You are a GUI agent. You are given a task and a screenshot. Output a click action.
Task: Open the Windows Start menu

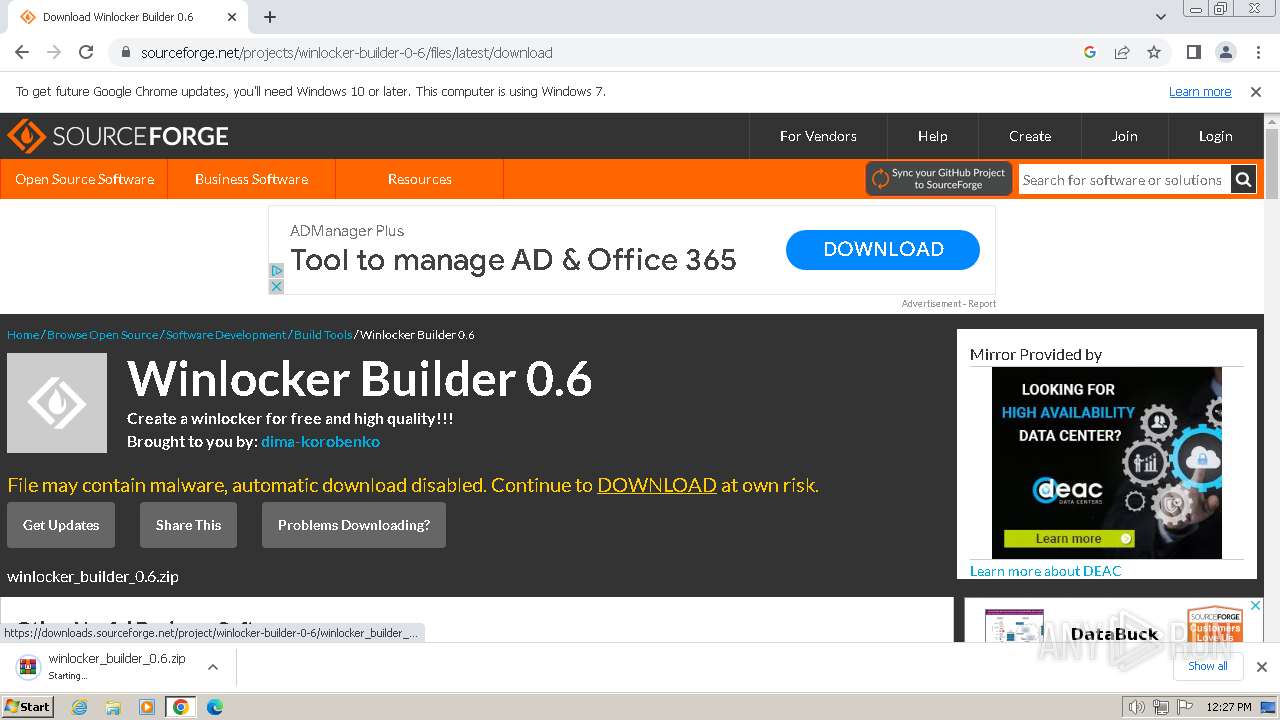pos(28,707)
